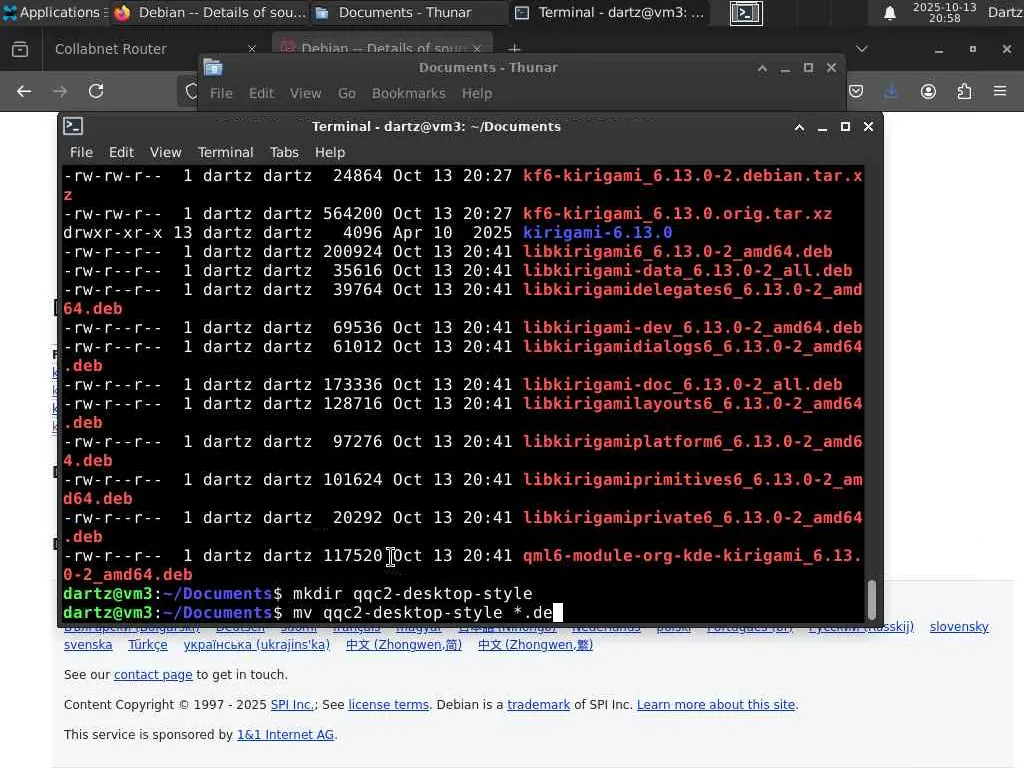The height and width of the screenshot is (768, 1024).
Task: Open Firefox account icon
Action: 928,91
